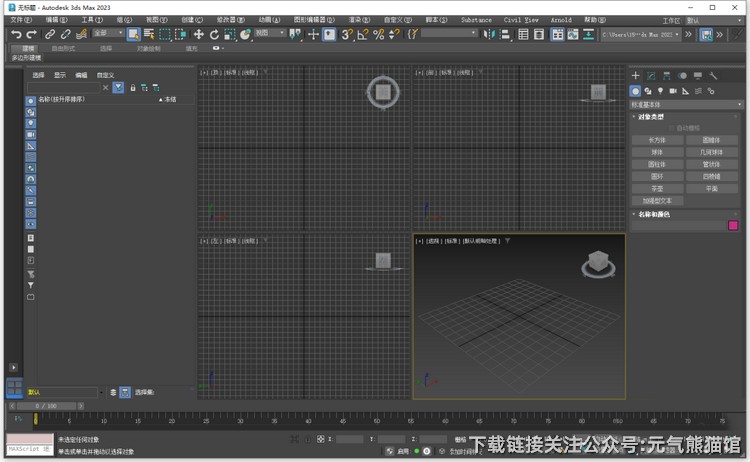
Task: Toggle the angle snap button
Action: 362,34
